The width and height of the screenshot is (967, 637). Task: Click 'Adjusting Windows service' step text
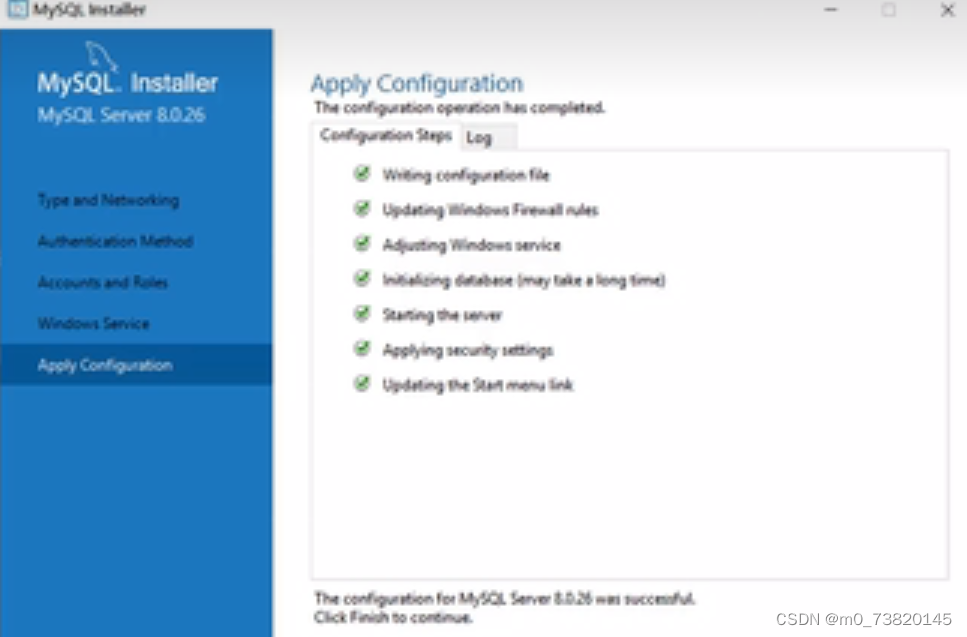click(472, 245)
